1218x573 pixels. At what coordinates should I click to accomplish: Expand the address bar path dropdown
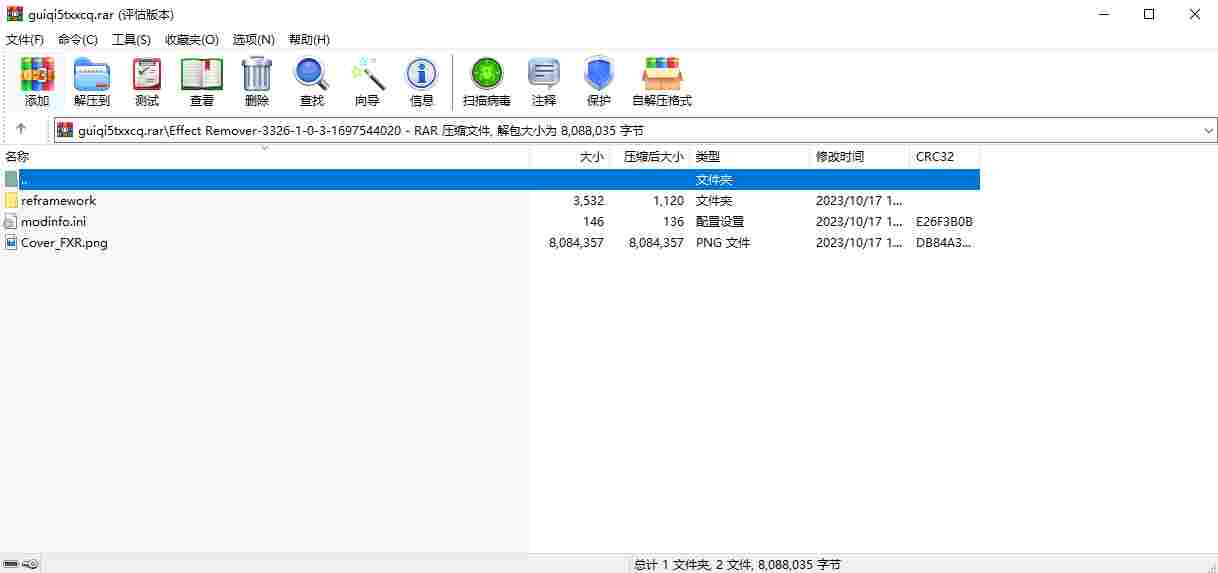(1209, 130)
